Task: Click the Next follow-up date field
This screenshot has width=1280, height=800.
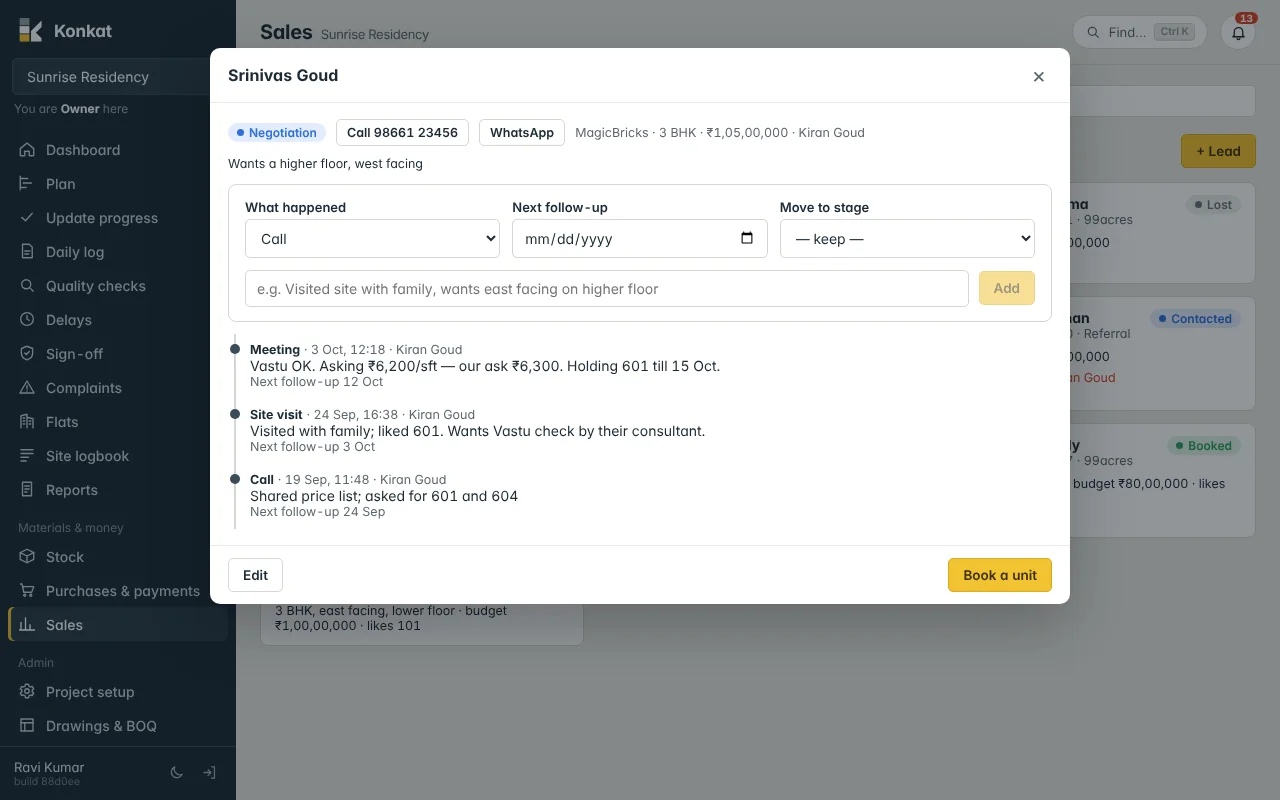Action: (640, 239)
